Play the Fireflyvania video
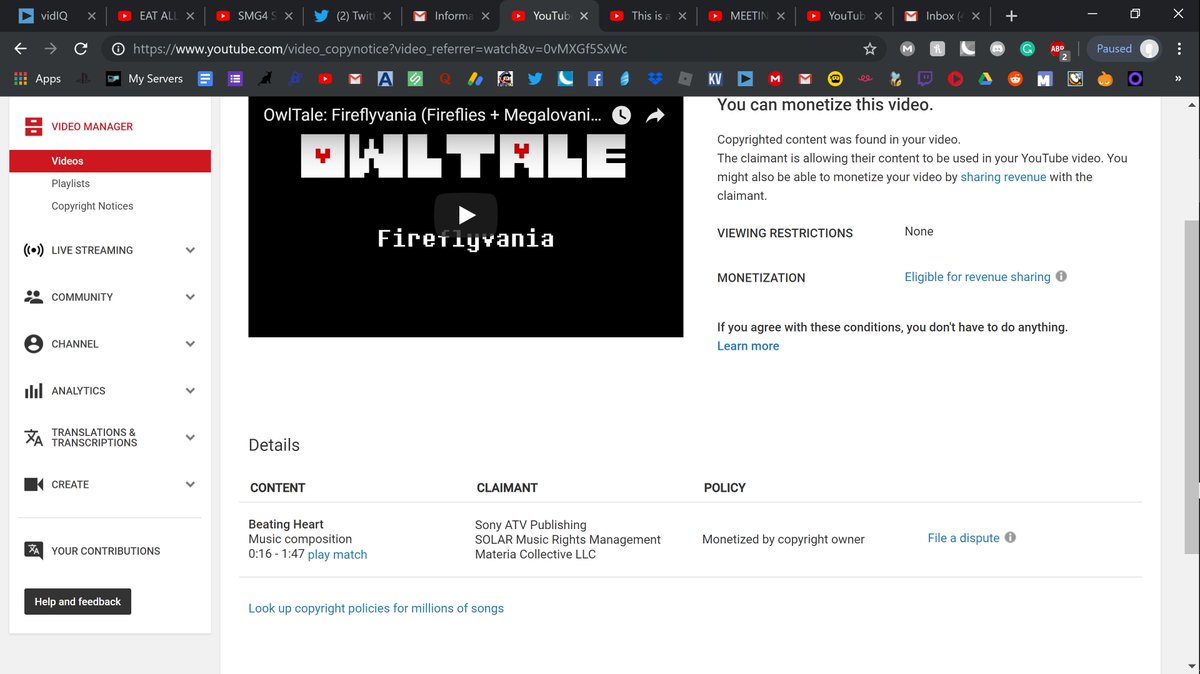 pos(466,214)
